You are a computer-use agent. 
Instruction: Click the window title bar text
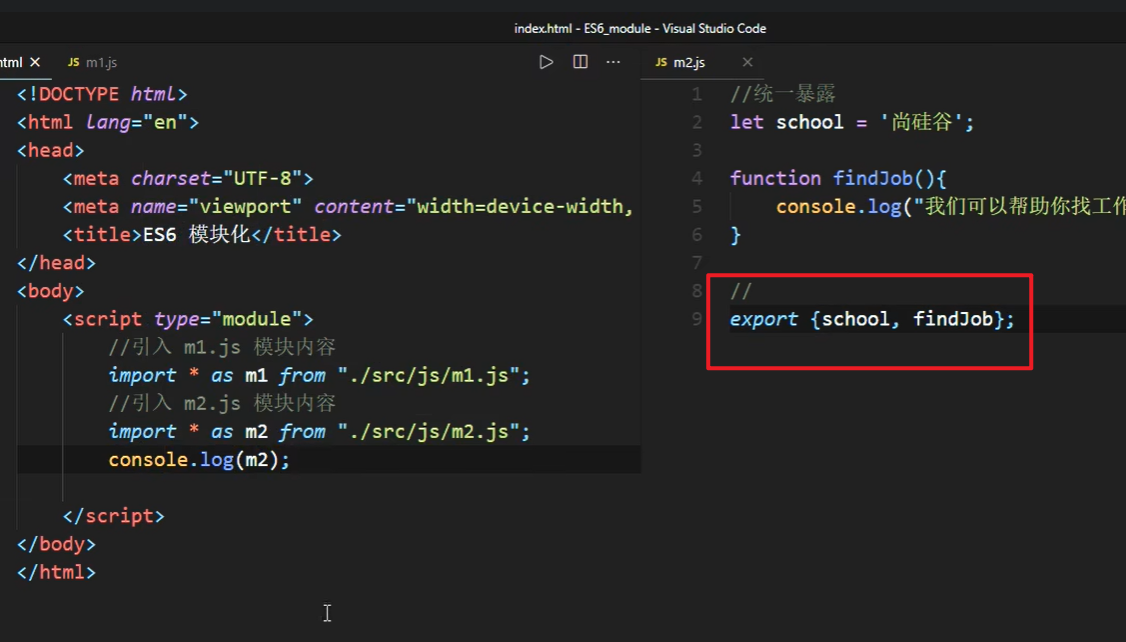640,28
